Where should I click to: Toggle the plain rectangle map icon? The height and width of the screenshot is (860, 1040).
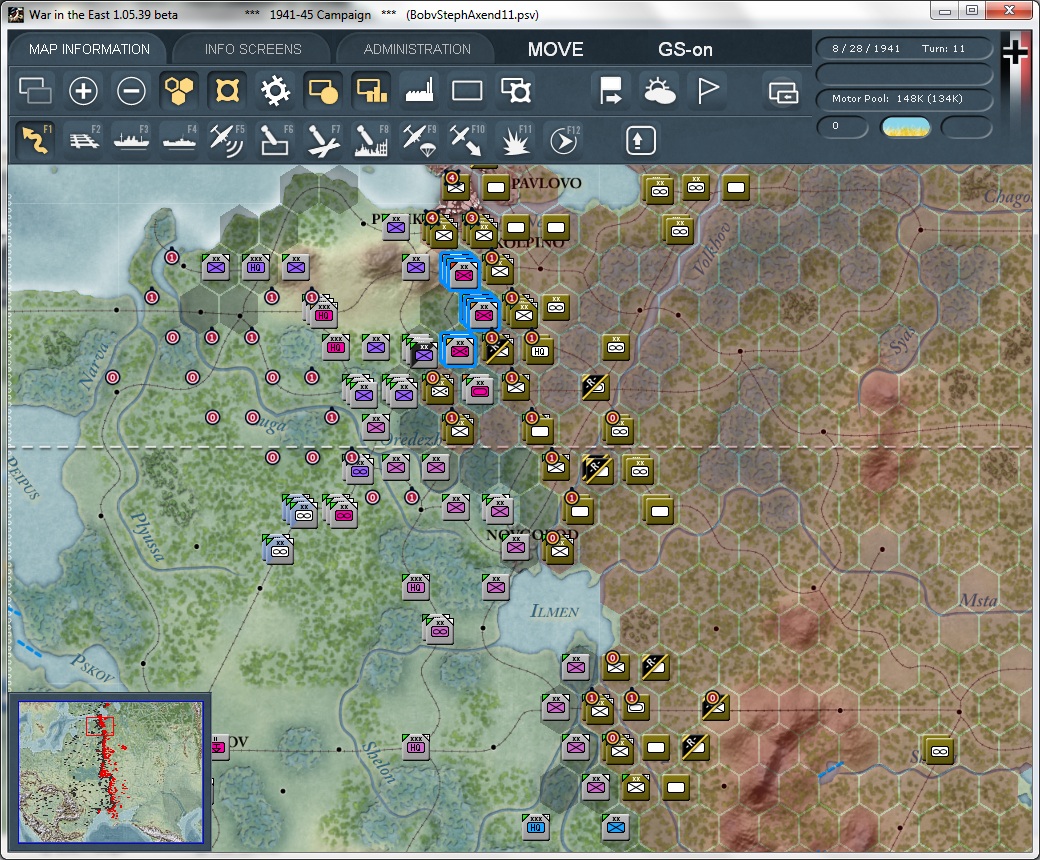(x=467, y=90)
